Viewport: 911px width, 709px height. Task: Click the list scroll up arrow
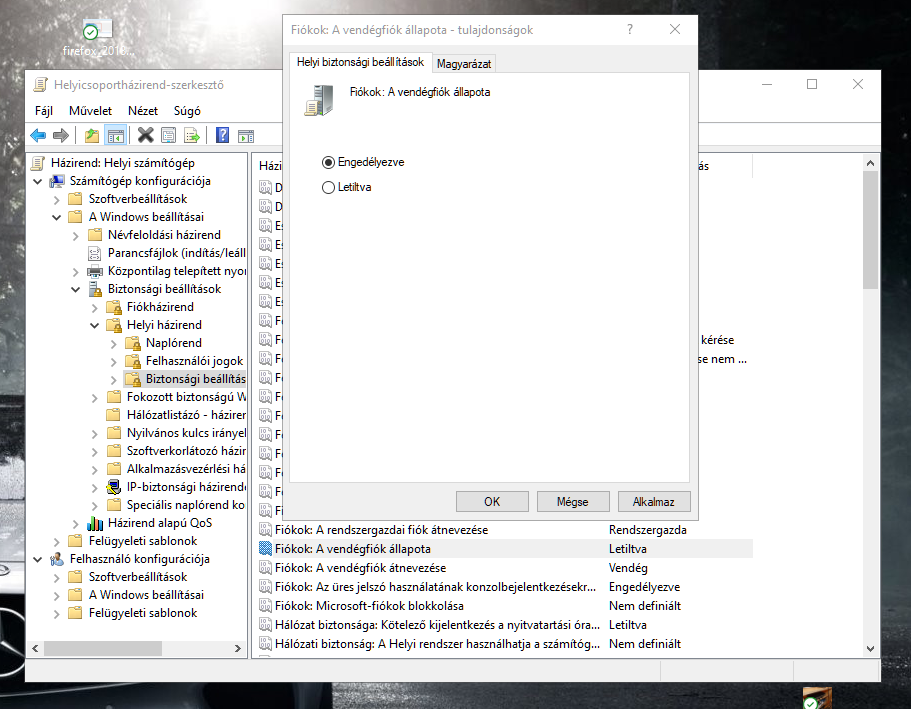870,163
